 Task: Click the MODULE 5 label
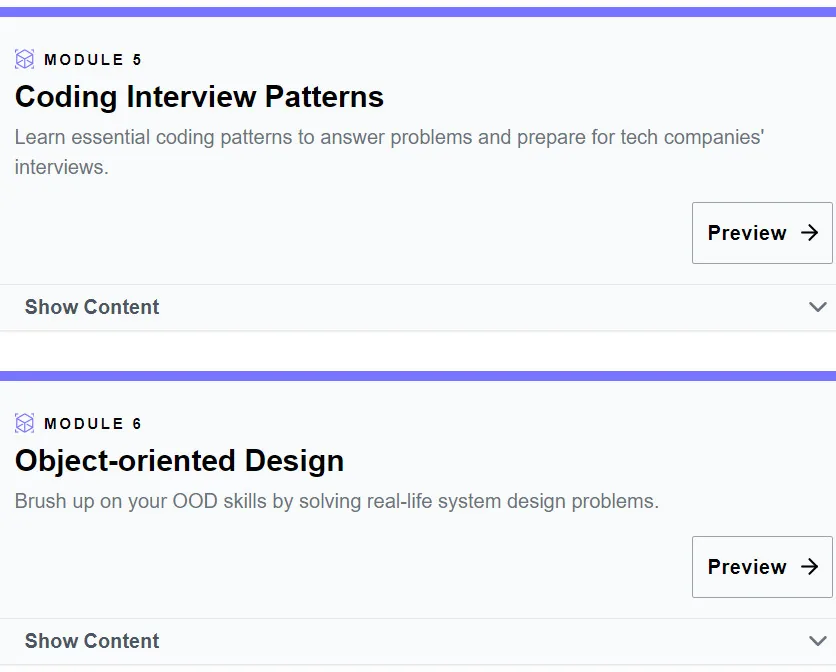click(x=93, y=60)
